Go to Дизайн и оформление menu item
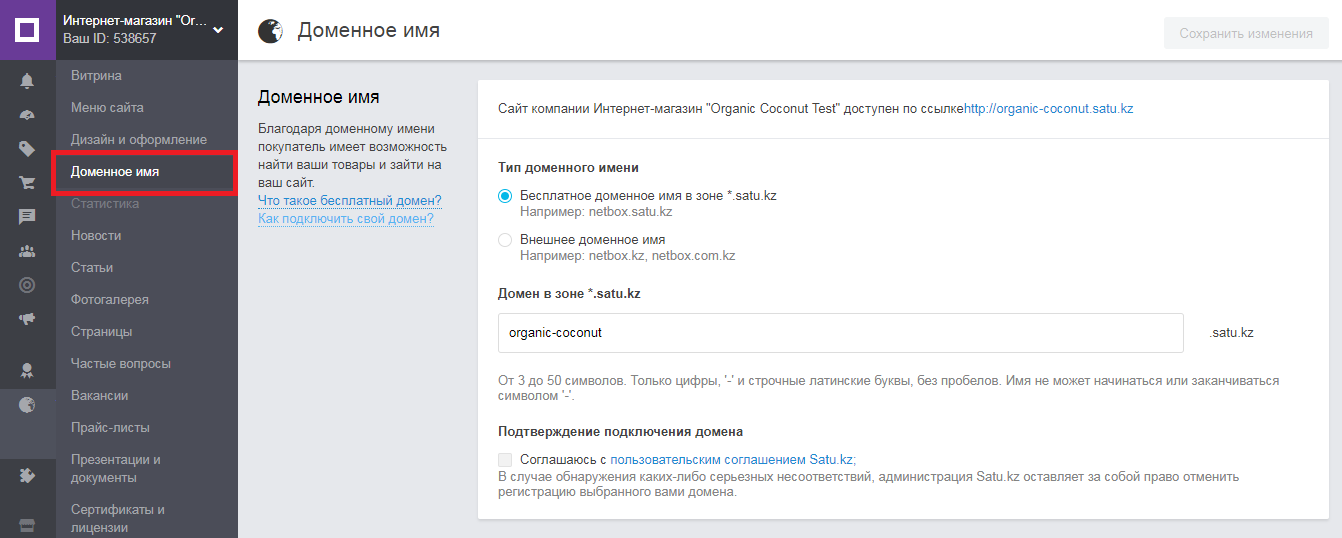 click(x=139, y=140)
